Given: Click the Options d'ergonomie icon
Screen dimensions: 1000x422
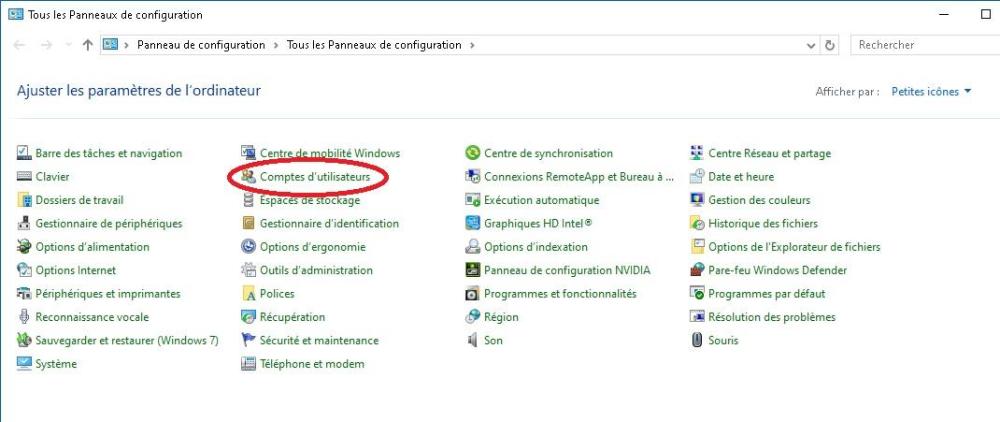Looking at the screenshot, I should tap(248, 247).
